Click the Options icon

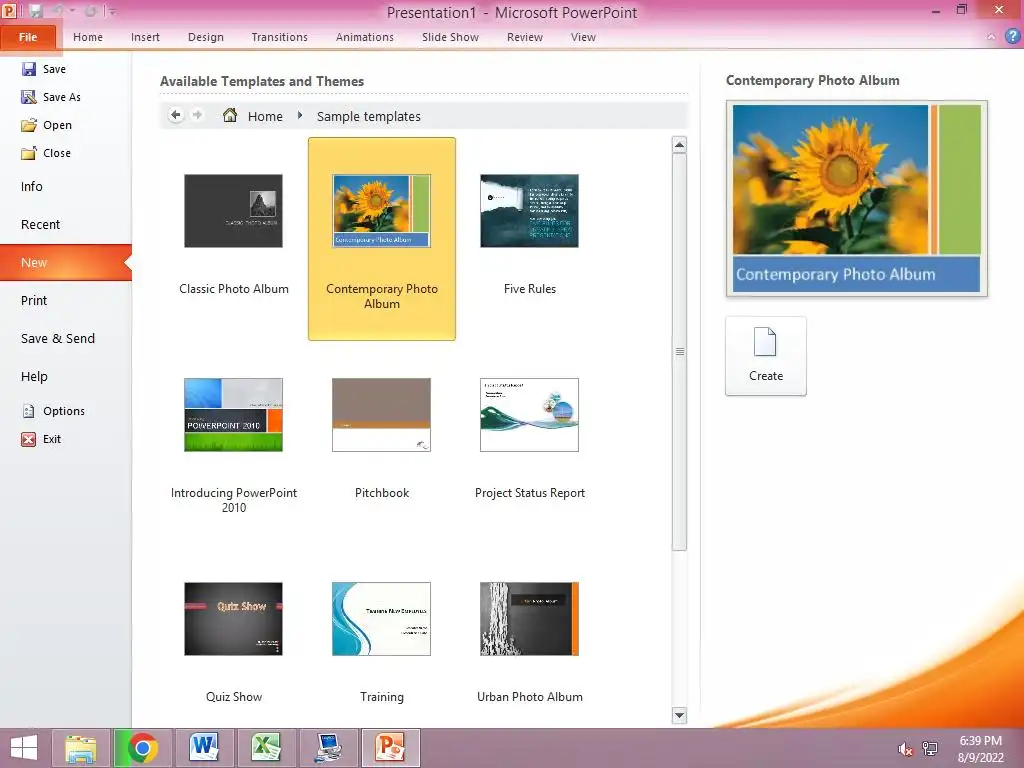coord(29,411)
